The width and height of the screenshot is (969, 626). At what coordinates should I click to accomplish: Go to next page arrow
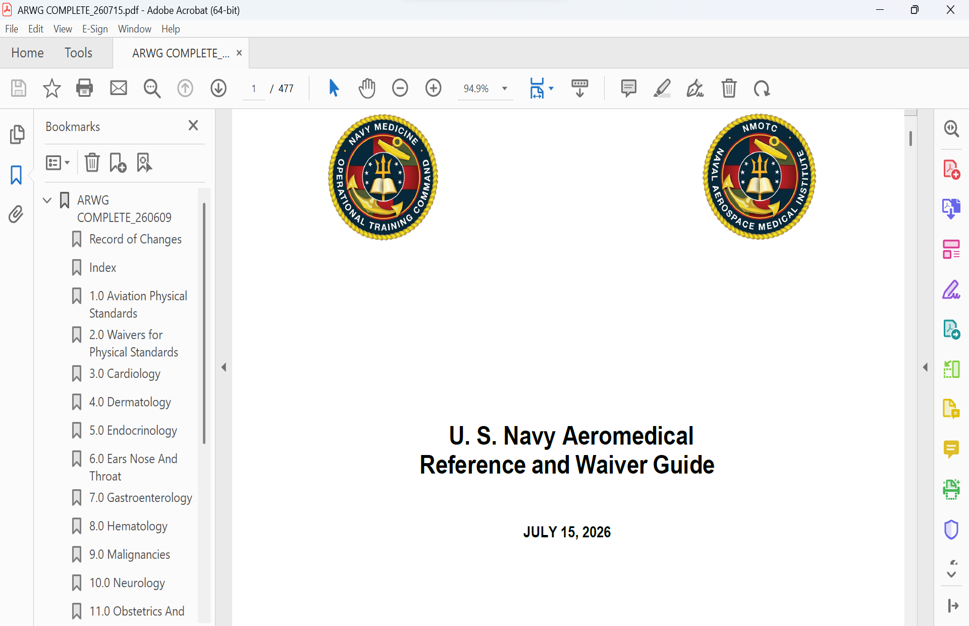tap(218, 88)
